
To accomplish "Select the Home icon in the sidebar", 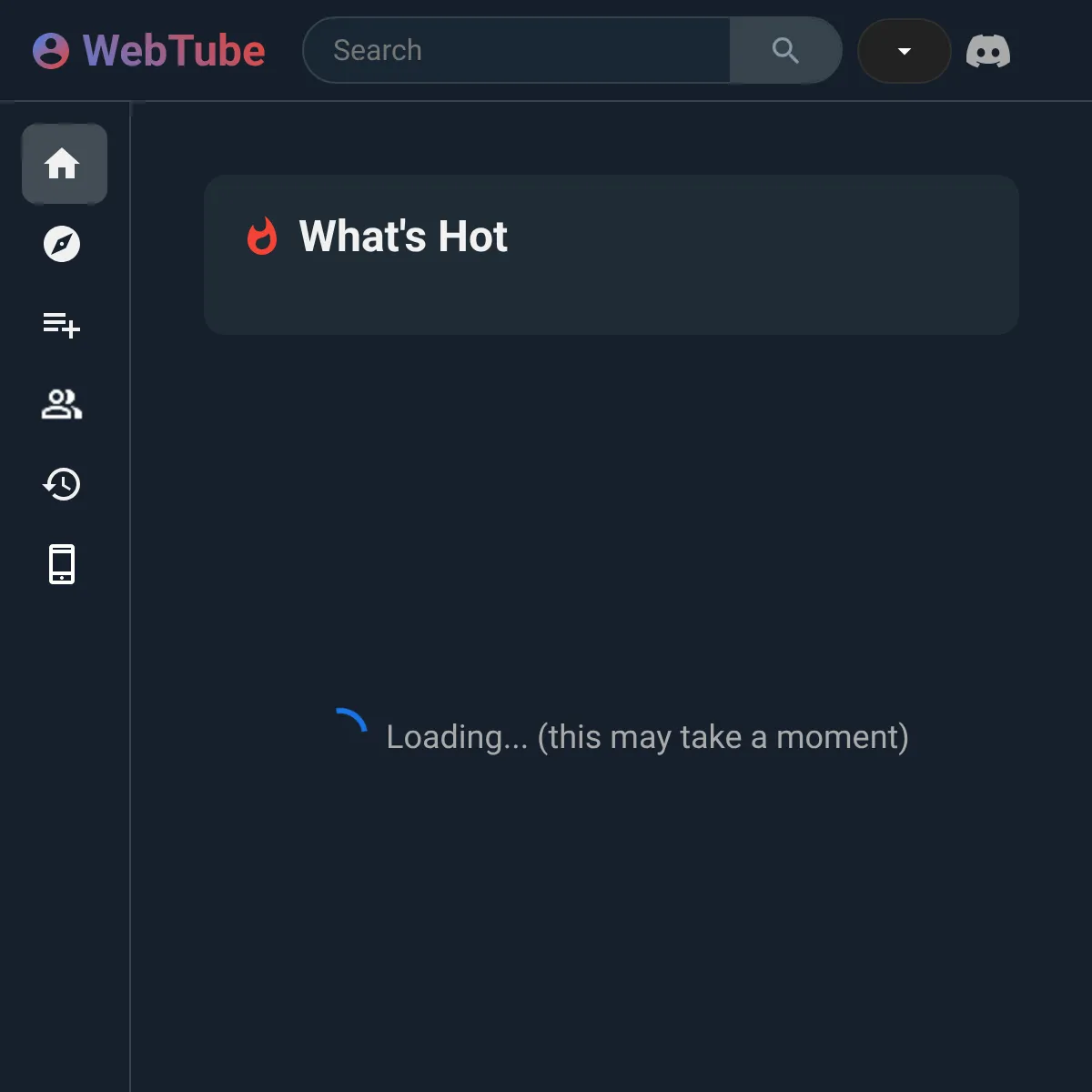I will pyautogui.click(x=64, y=164).
